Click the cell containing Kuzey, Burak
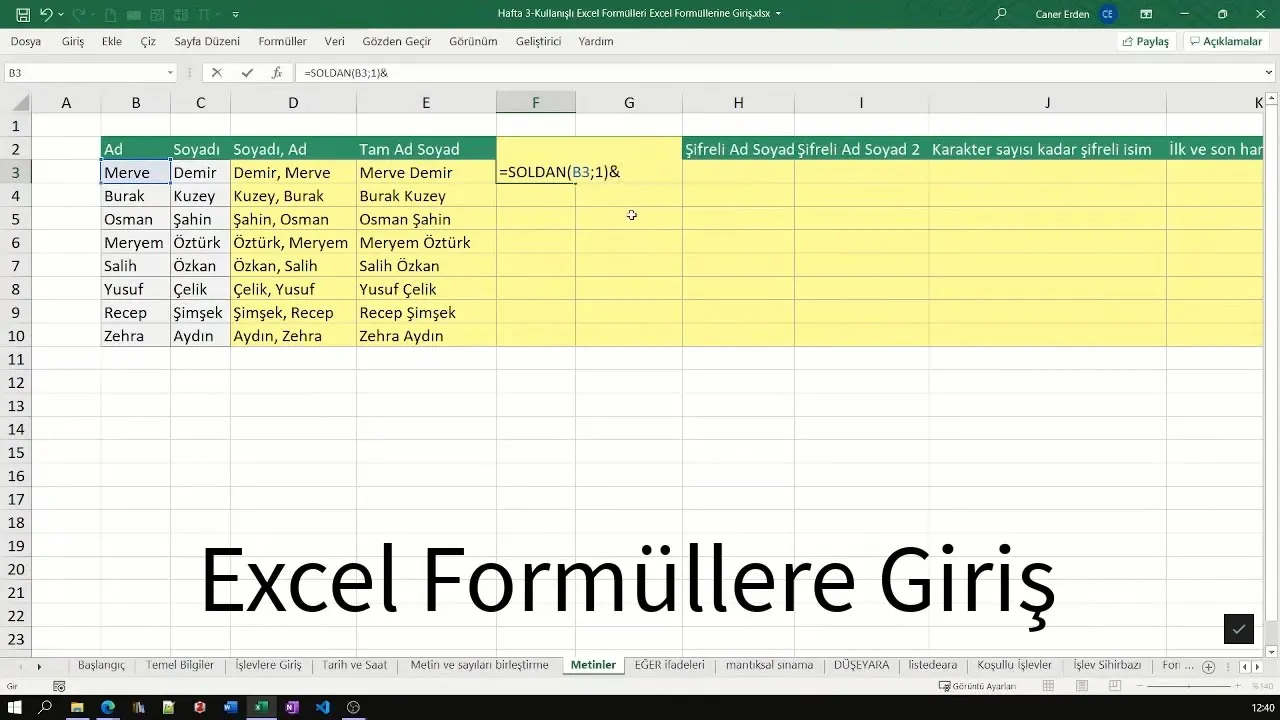 pos(293,196)
